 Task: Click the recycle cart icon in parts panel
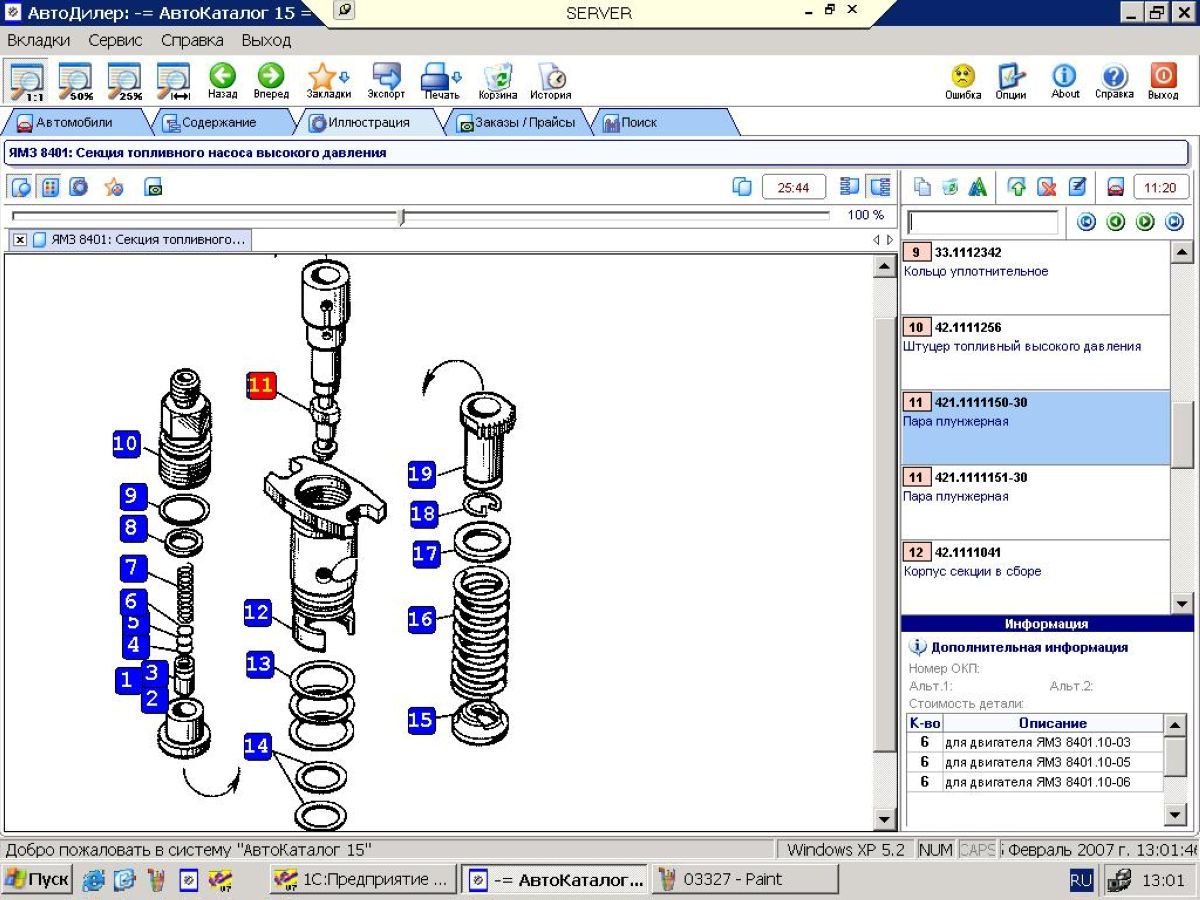[950, 187]
